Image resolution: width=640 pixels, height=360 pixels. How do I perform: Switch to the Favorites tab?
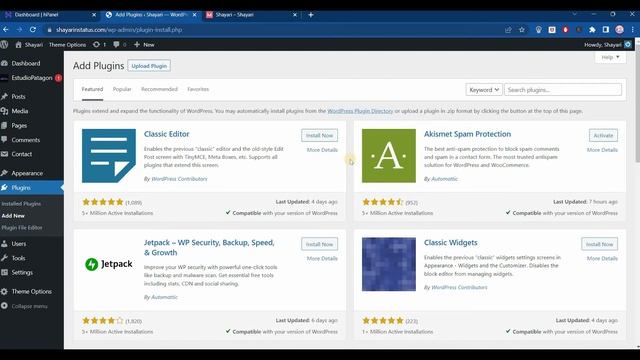click(198, 89)
